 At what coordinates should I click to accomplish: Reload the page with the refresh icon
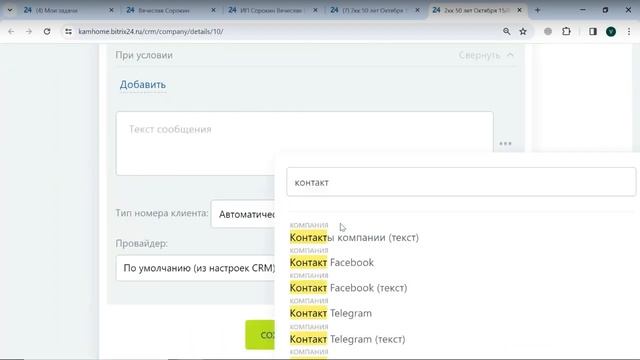(x=47, y=31)
